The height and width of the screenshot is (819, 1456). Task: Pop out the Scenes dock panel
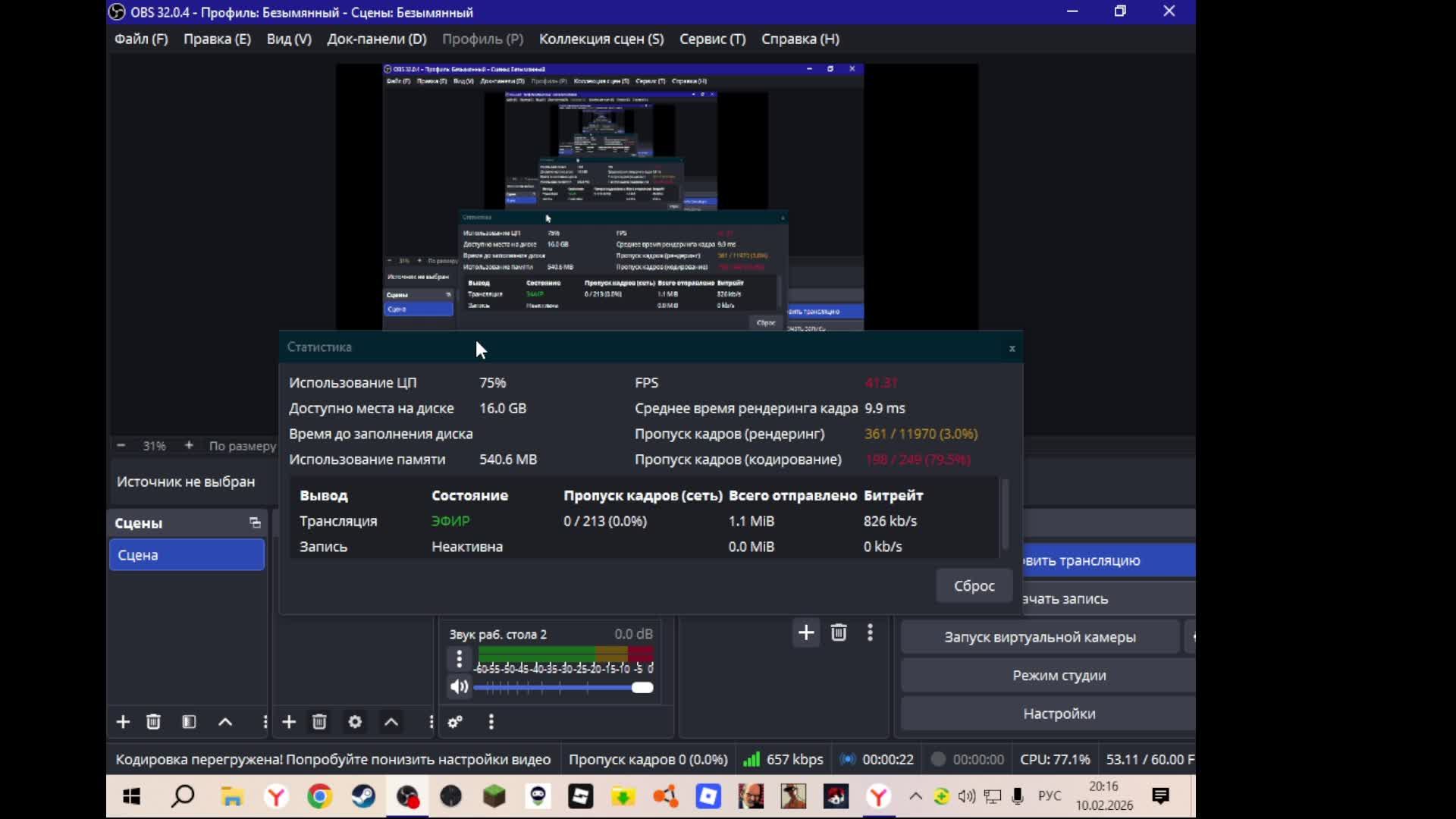255,522
